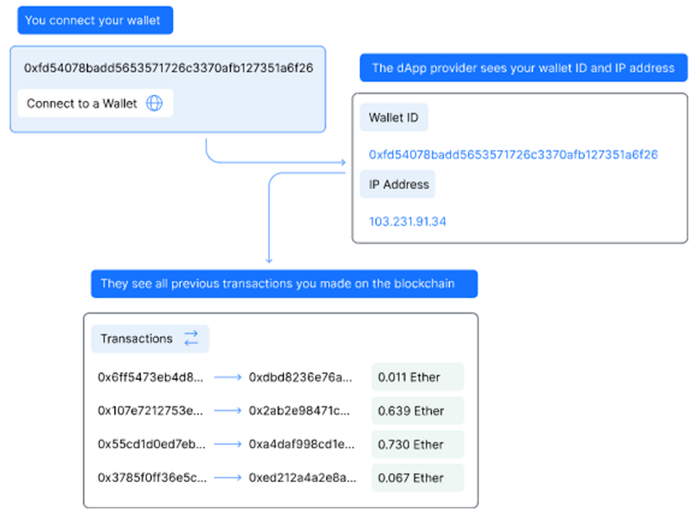The width and height of the screenshot is (700, 519).
Task: Click the arrow between 0x55cd1d0ed7eb and 0xa4daf998cd1e
Action: (228, 444)
